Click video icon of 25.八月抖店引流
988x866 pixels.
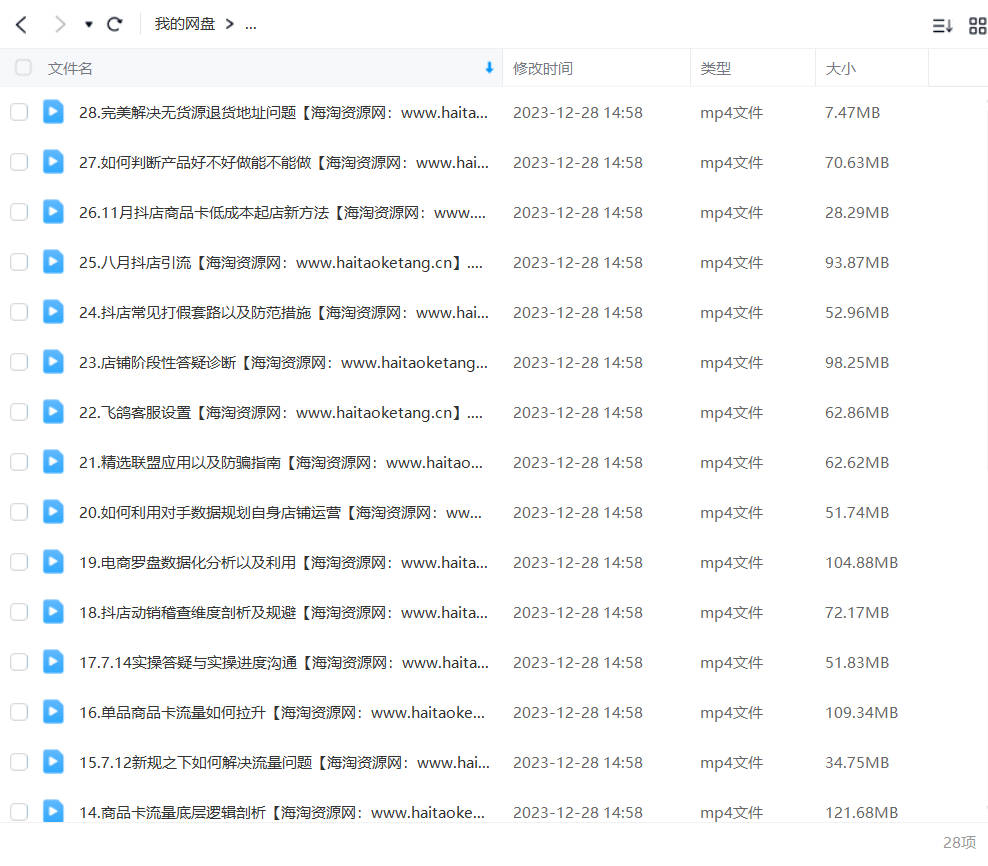click(x=53, y=262)
